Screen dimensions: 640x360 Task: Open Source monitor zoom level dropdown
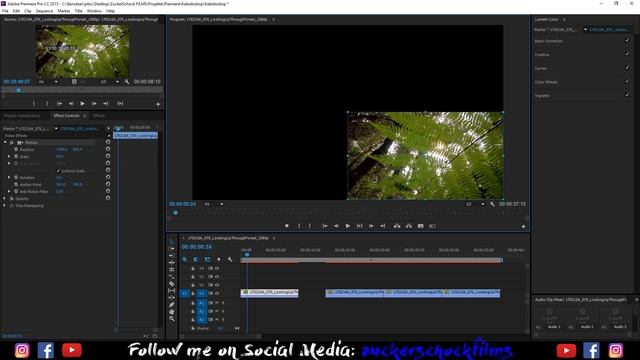click(48, 82)
